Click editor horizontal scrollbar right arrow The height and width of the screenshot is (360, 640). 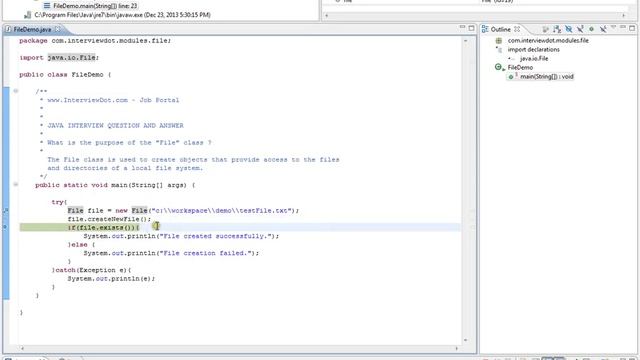(457, 348)
